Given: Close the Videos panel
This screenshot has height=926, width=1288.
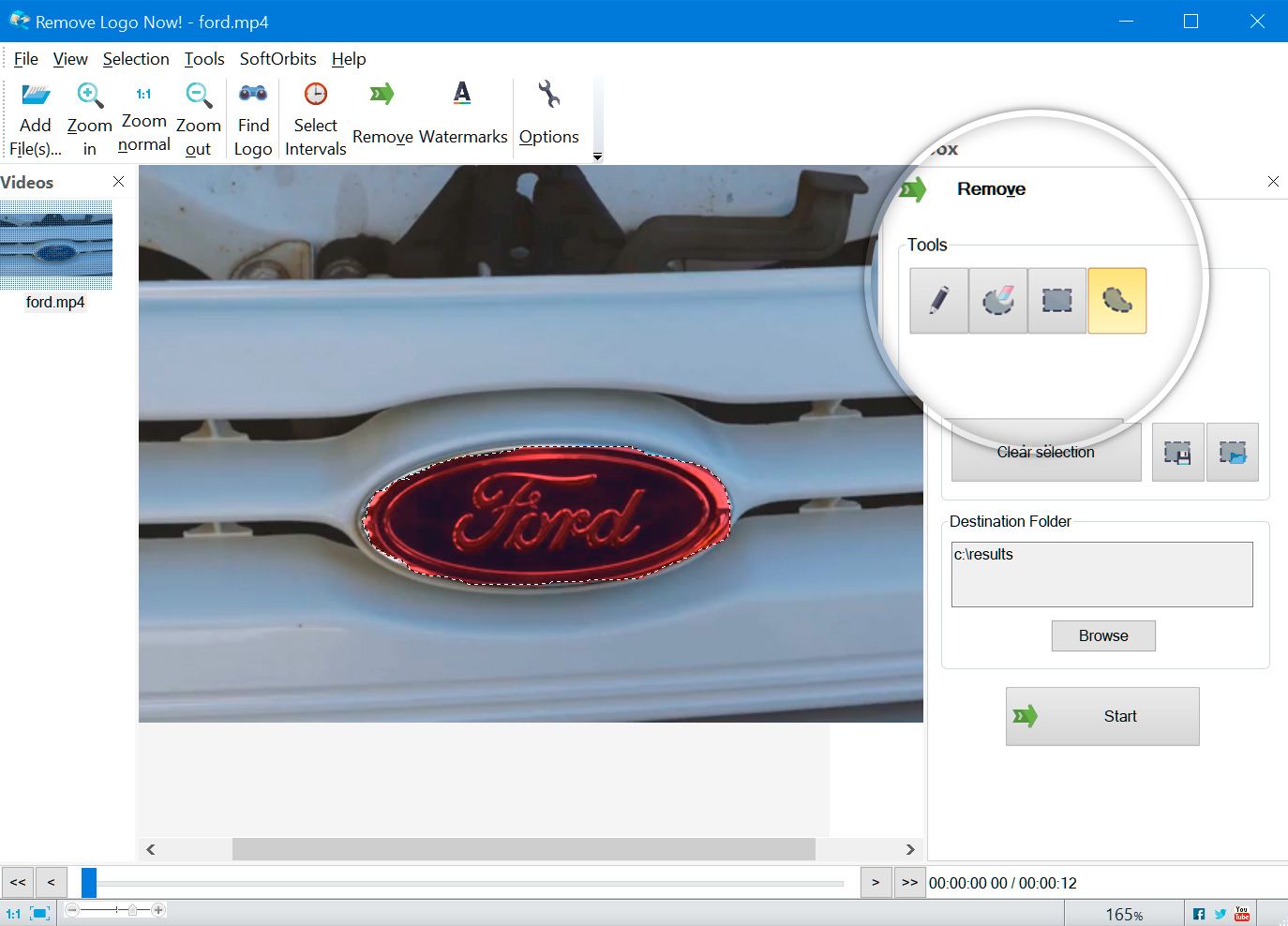Looking at the screenshot, I should point(118,181).
